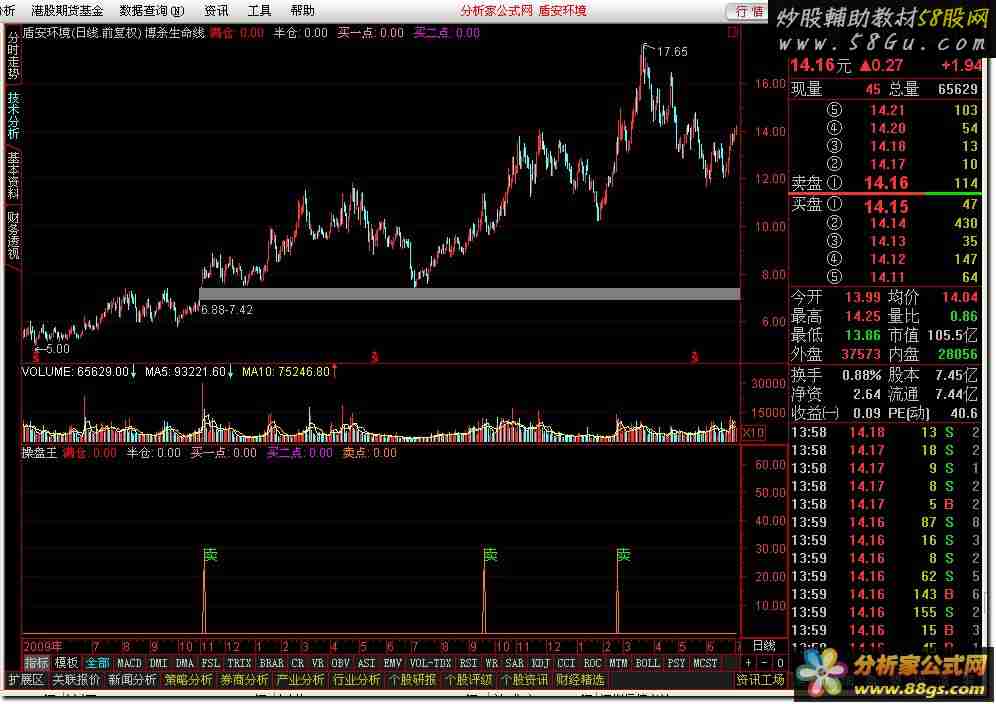This screenshot has width=996, height=704.
Task: Click the plus zoom button beside 日线
Action: pyautogui.click(x=750, y=662)
